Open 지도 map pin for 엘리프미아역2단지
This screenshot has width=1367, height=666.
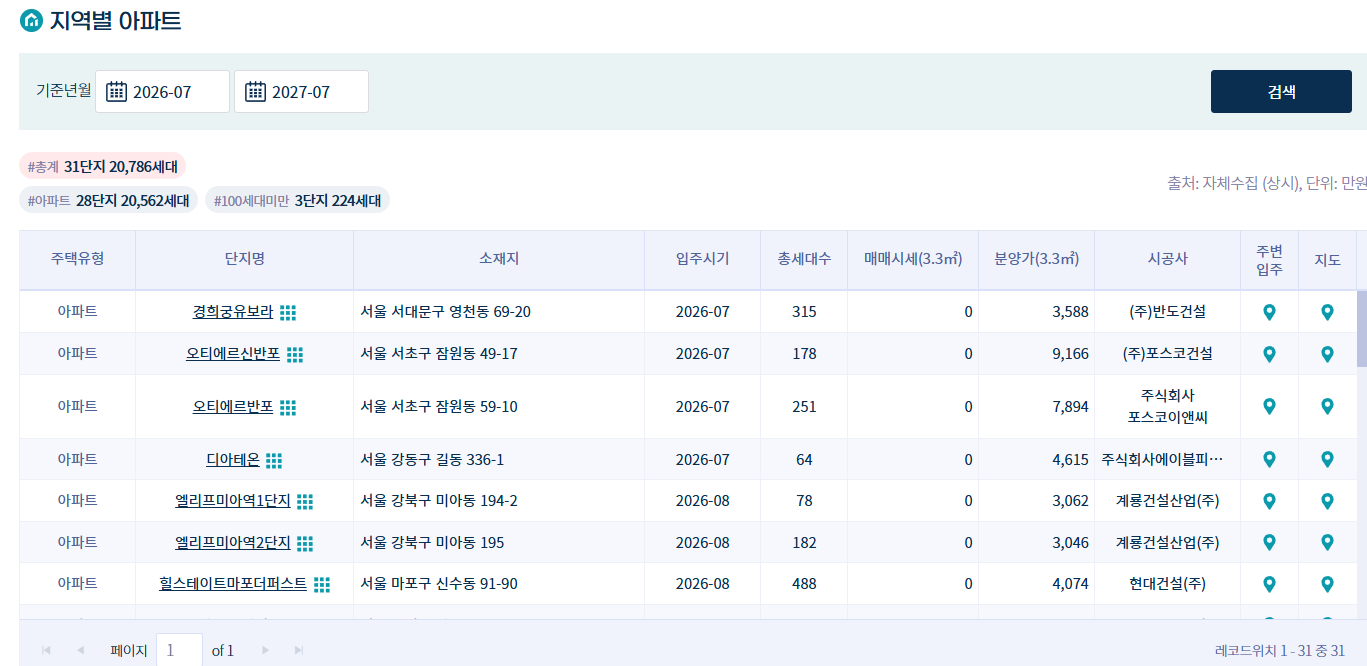[x=1327, y=543]
